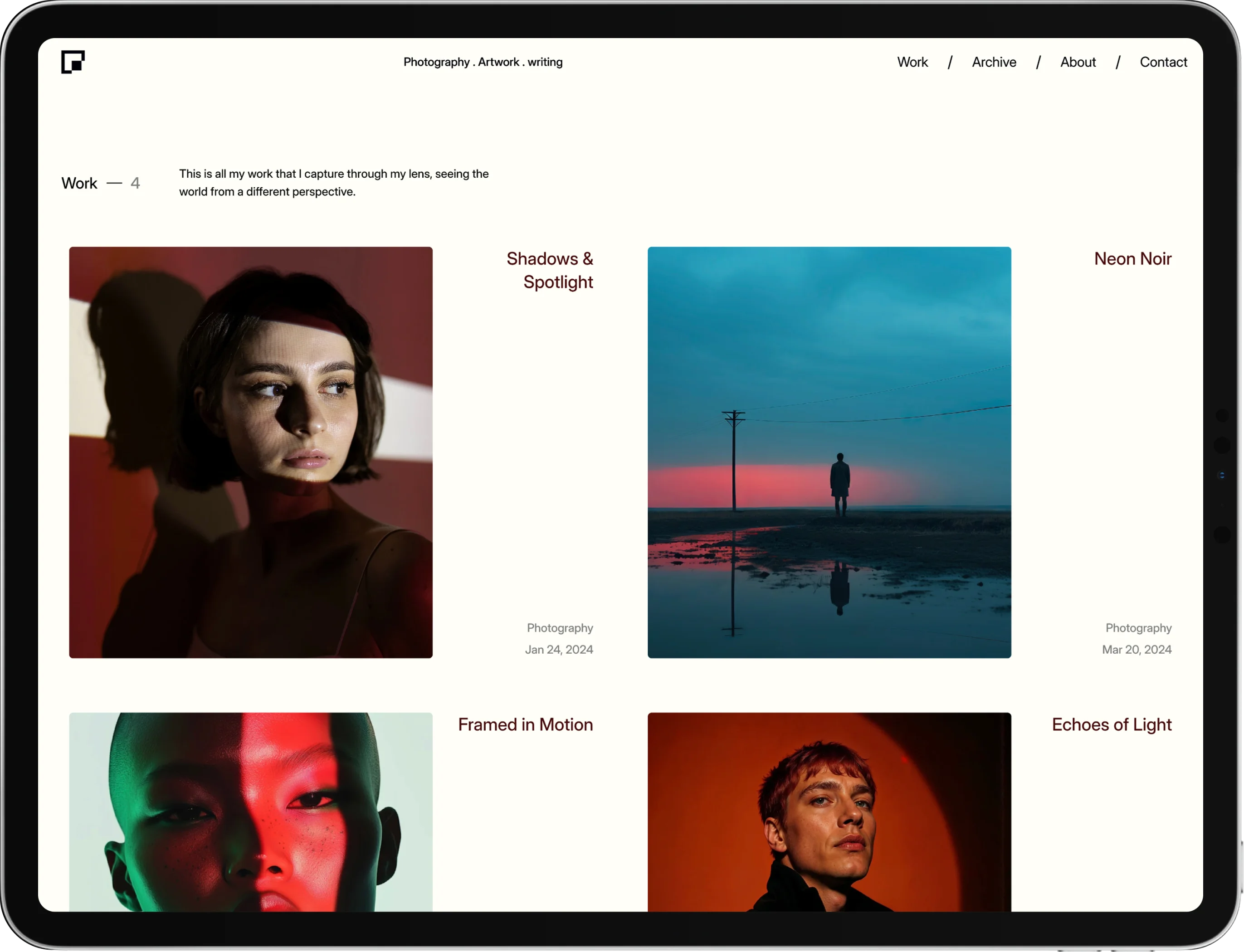Click the work count number 4
1244x952 pixels.
pos(135,183)
